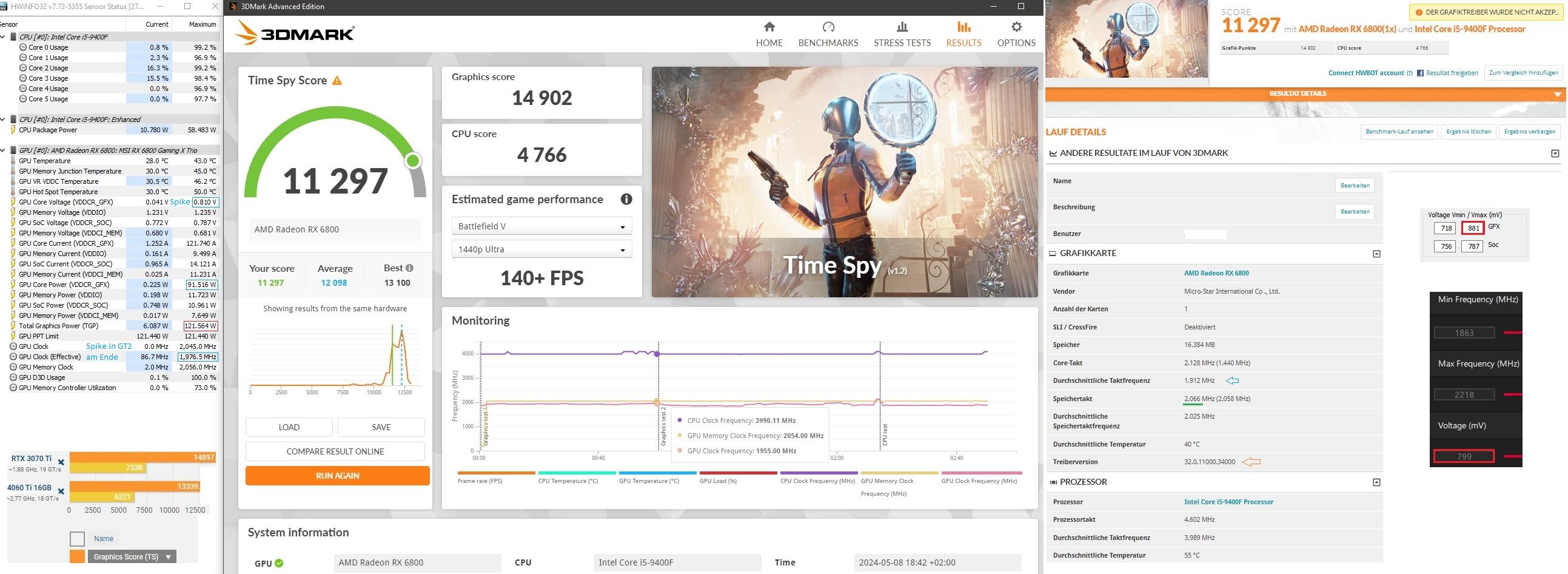Toggle GPU Memory Clock Frequency legend in Monitoring

(x=900, y=484)
